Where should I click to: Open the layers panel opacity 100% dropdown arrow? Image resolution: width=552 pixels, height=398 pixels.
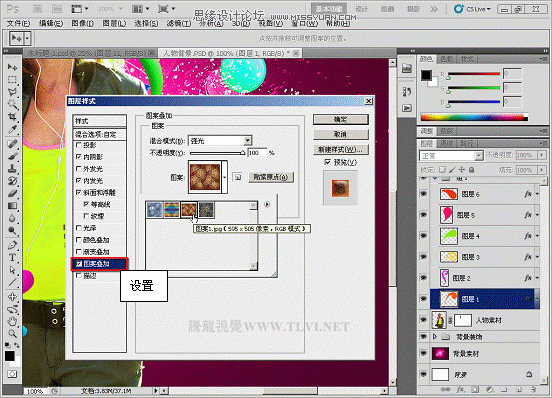(x=542, y=155)
